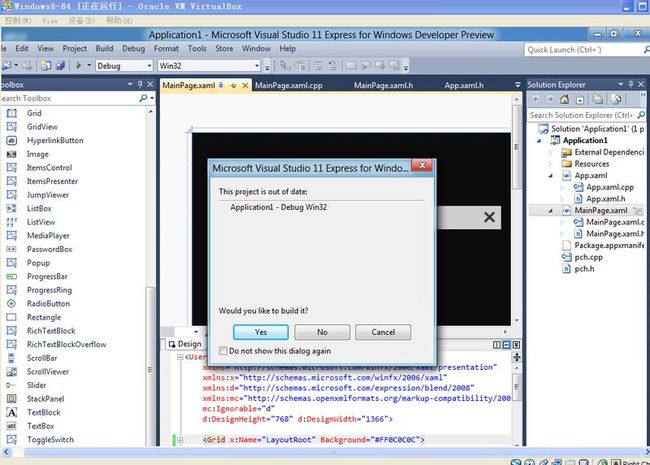This screenshot has height=465, width=650.
Task: Open the Project menu
Action: 75,49
